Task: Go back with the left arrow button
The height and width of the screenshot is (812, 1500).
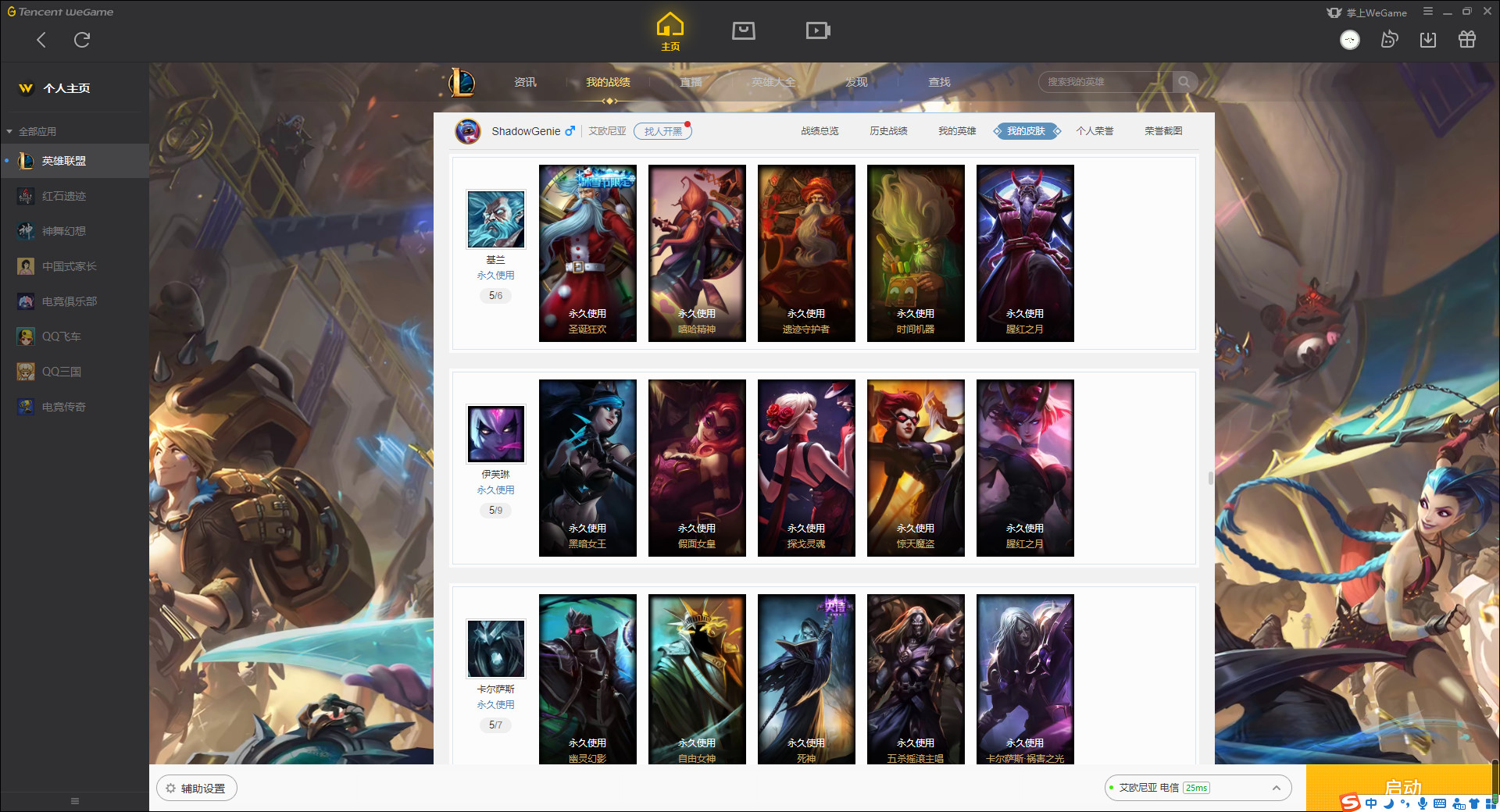Action: [x=41, y=40]
